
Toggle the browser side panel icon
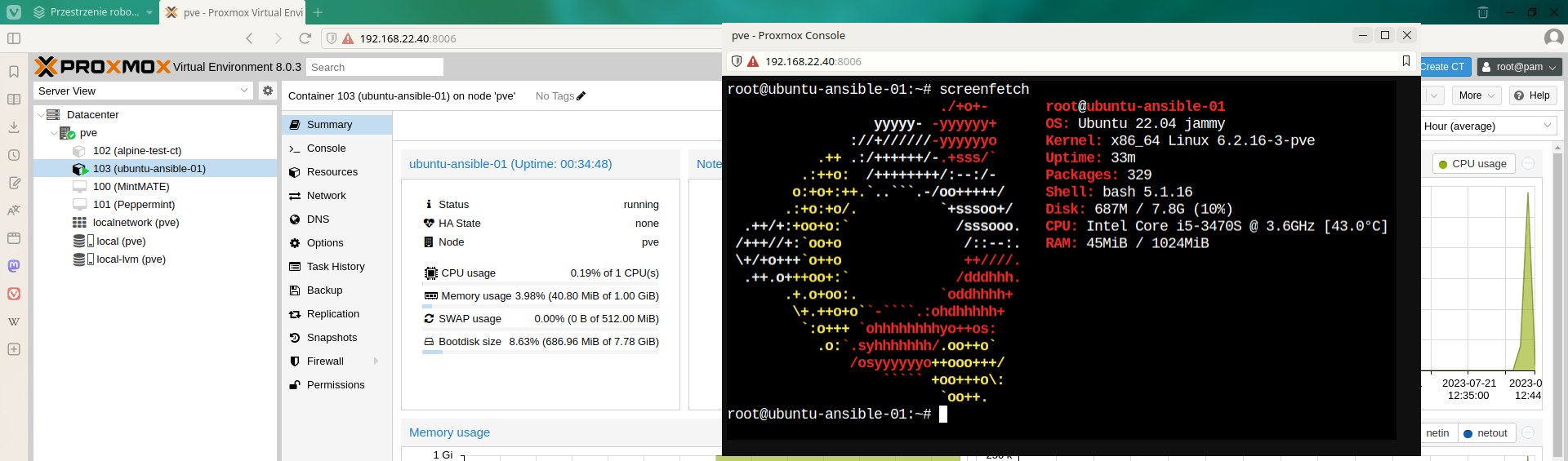[14, 38]
